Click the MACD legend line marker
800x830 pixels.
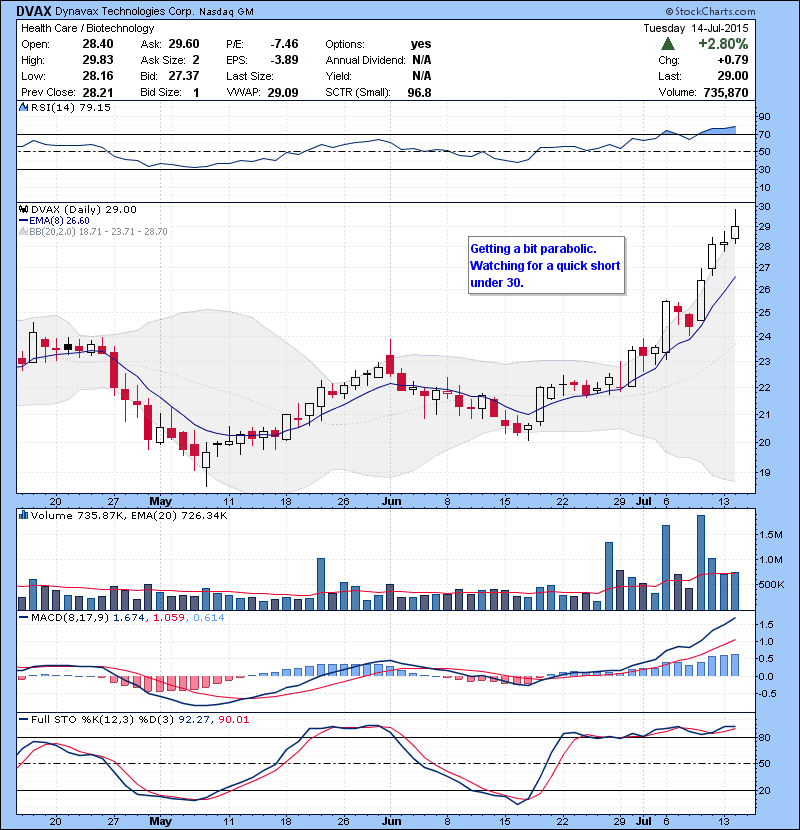tap(23, 618)
